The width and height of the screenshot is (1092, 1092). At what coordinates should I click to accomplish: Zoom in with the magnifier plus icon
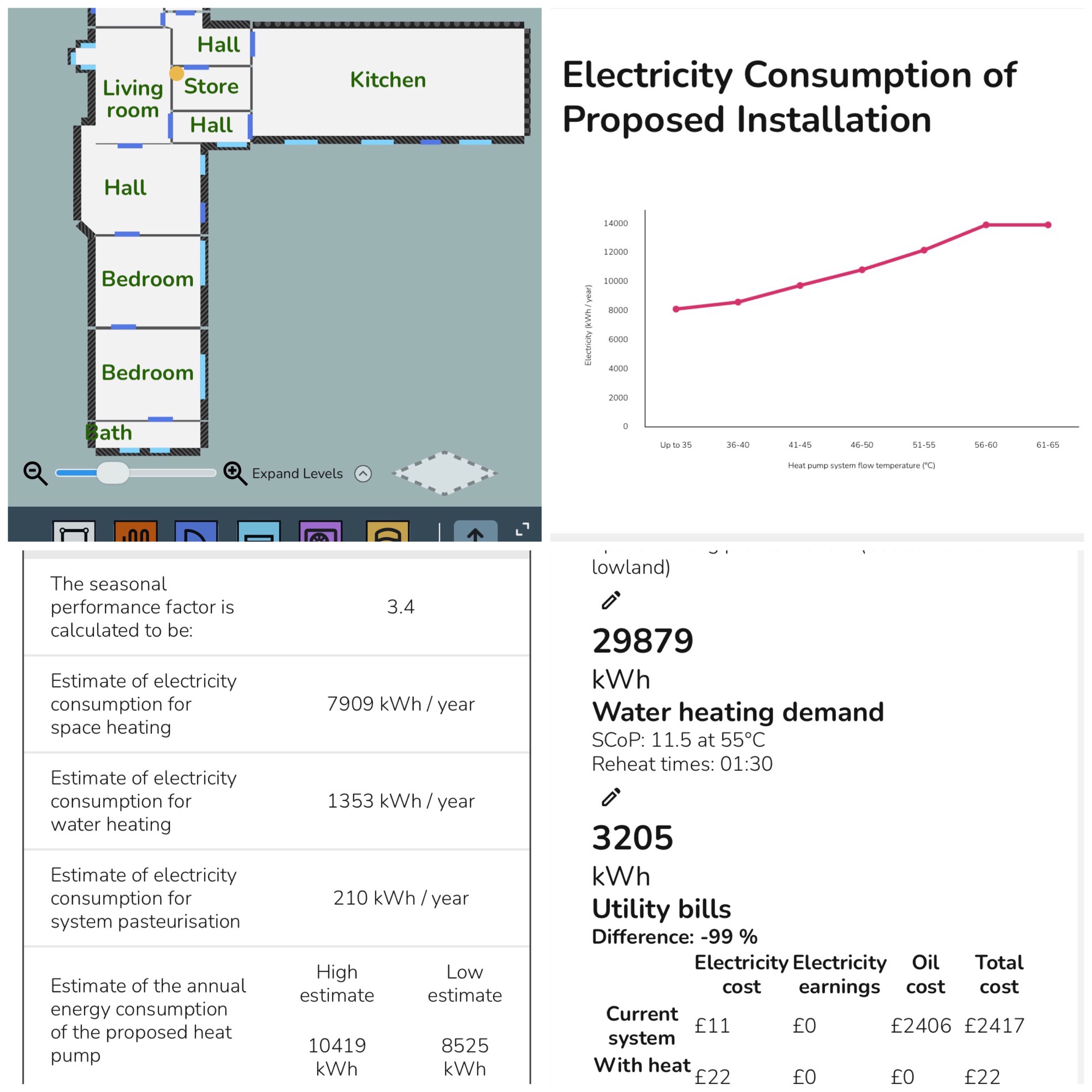click(x=235, y=473)
